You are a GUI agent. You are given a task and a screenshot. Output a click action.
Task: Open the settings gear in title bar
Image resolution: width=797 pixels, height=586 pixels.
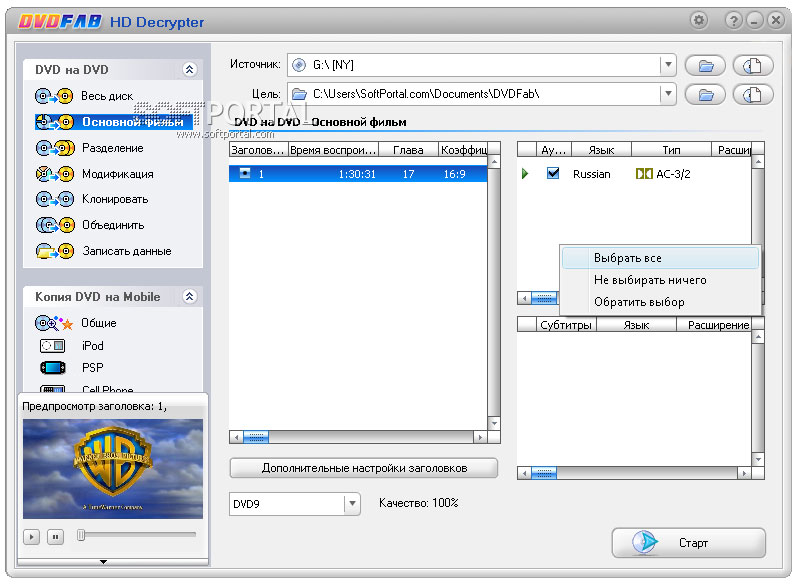(699, 20)
